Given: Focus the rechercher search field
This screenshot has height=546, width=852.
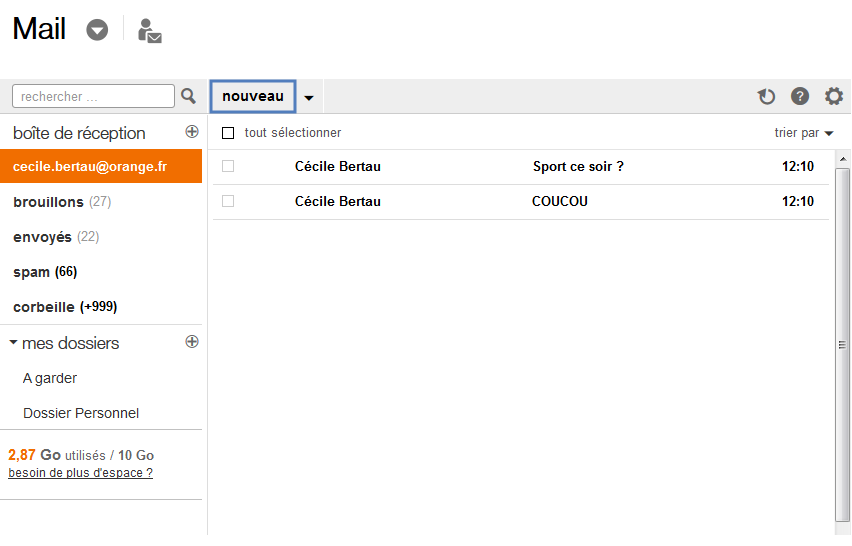Looking at the screenshot, I should [93, 96].
